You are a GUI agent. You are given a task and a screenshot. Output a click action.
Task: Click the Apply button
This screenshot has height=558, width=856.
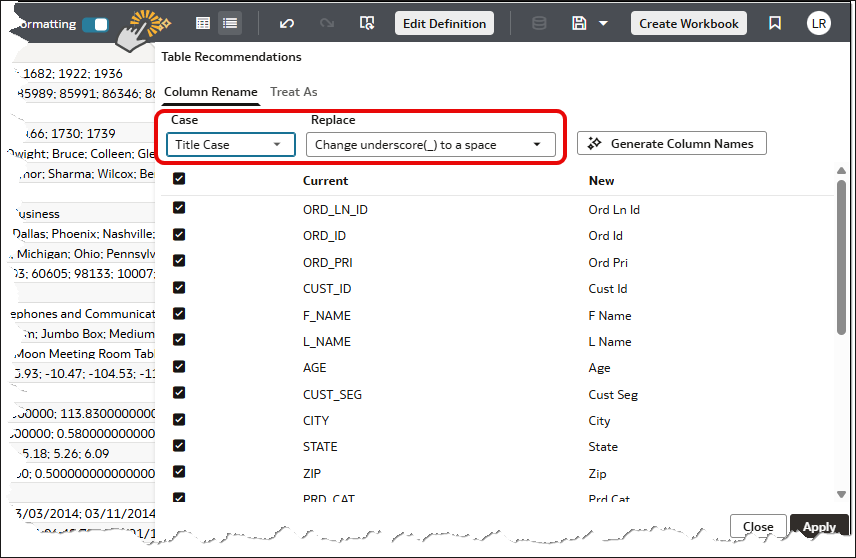coord(819,526)
